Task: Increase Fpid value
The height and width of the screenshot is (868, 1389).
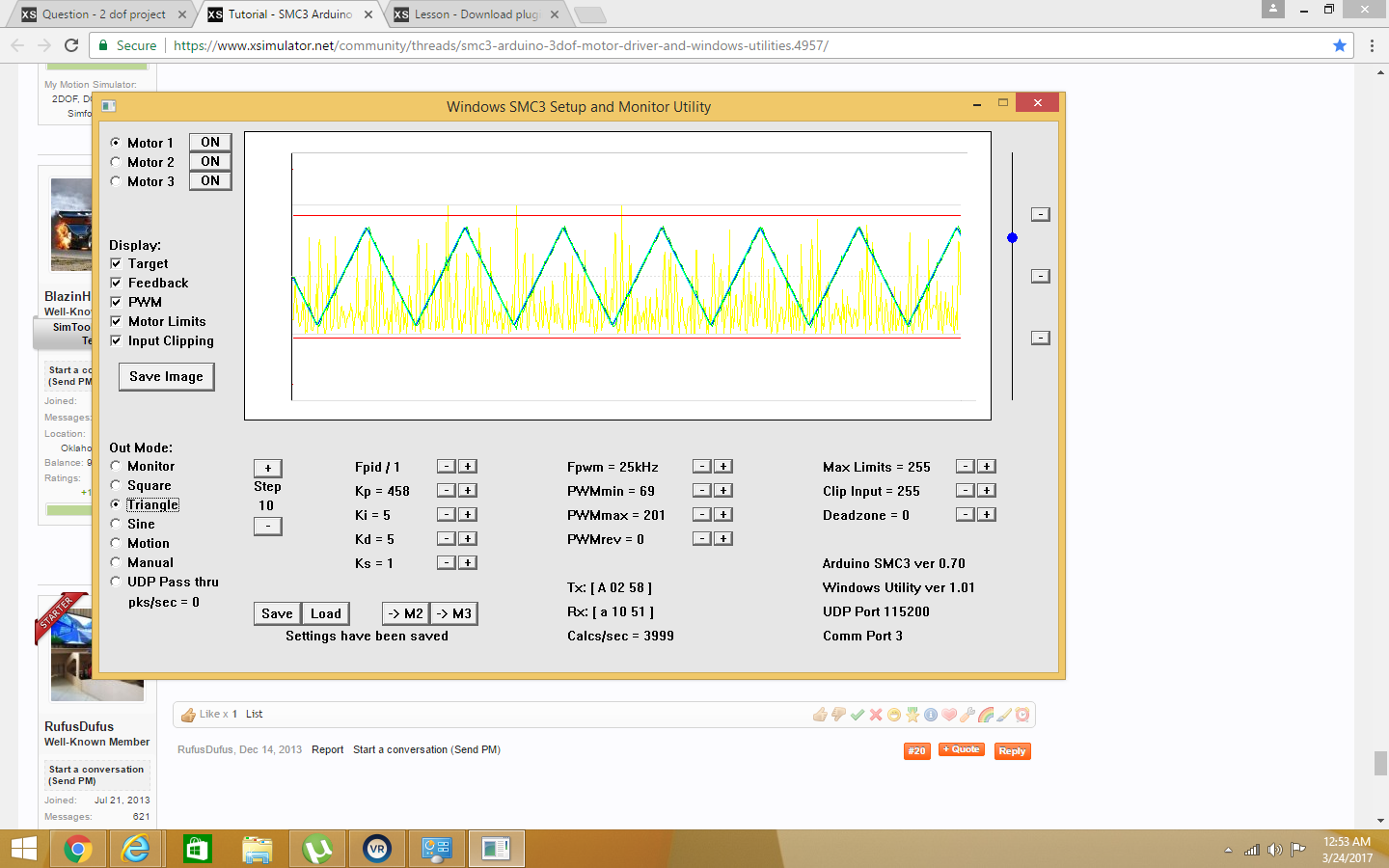Action: tap(468, 467)
